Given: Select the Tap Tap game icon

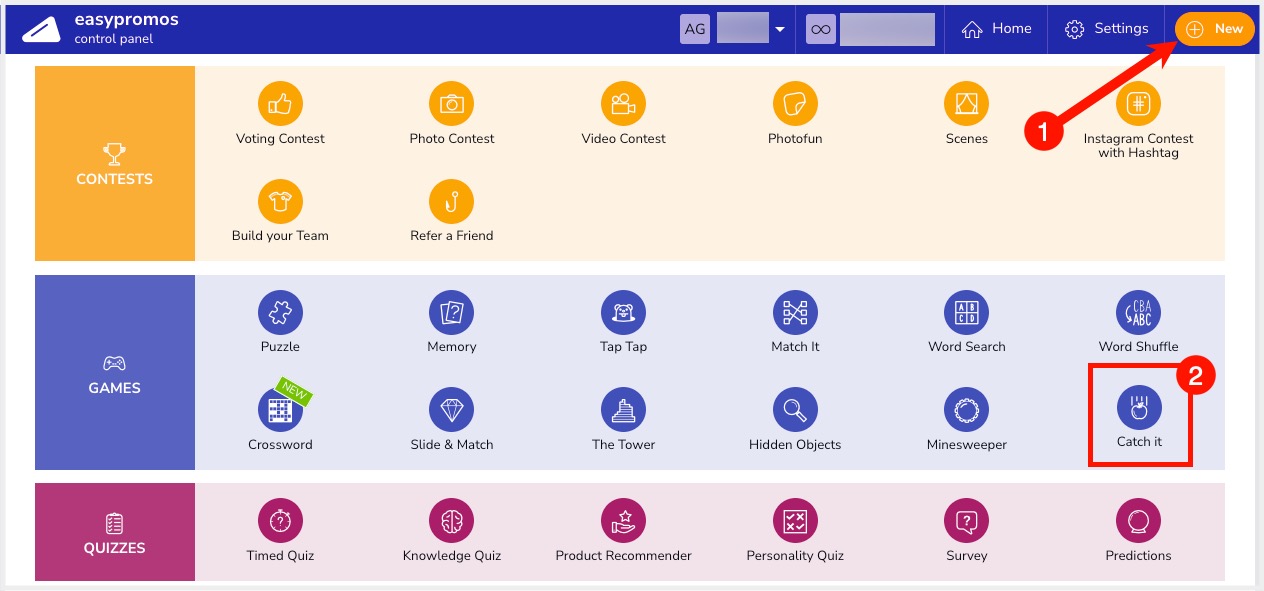Looking at the screenshot, I should pos(623,312).
